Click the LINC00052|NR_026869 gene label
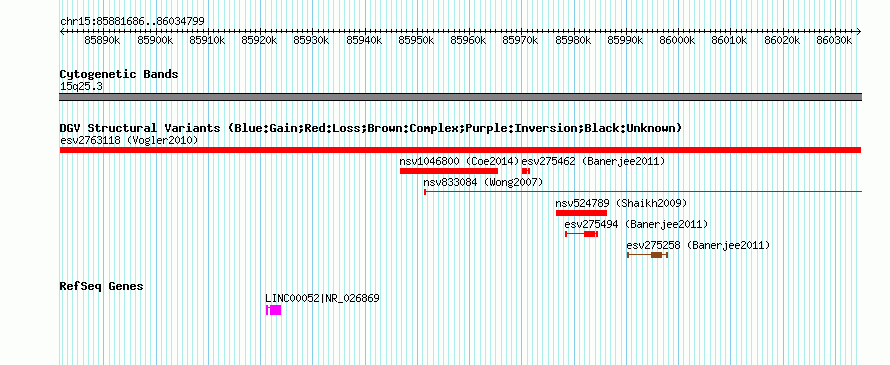This screenshot has height=365, width=890. [x=322, y=298]
